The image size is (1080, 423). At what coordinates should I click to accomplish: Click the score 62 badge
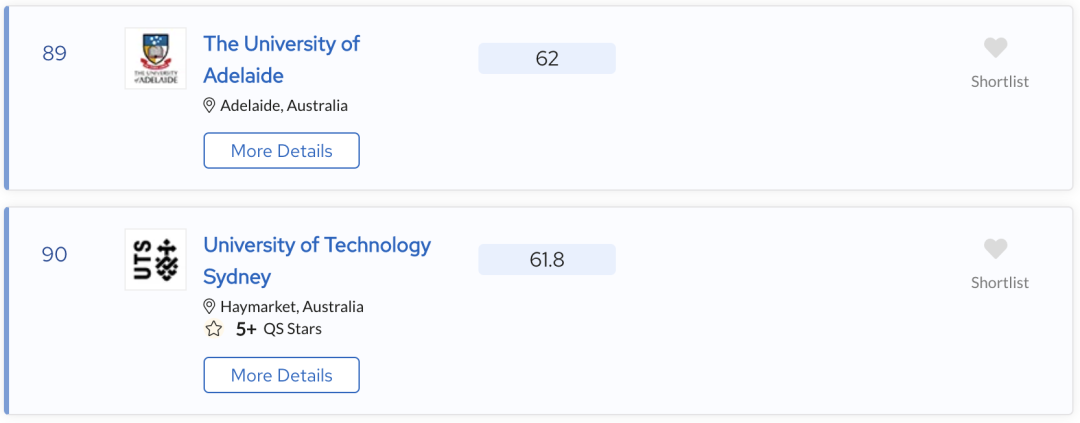pos(547,59)
